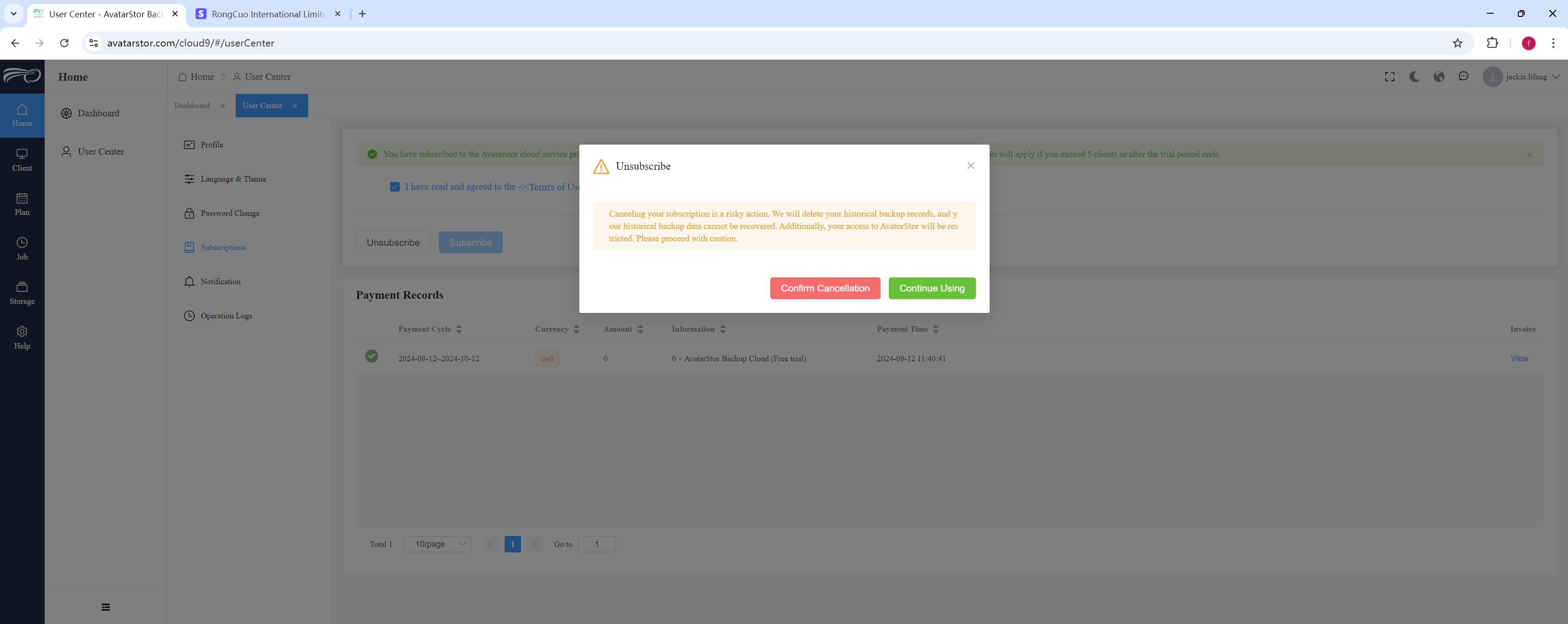This screenshot has width=1568, height=624.
Task: Open the feedback chat bubble icon
Action: pos(1463,76)
